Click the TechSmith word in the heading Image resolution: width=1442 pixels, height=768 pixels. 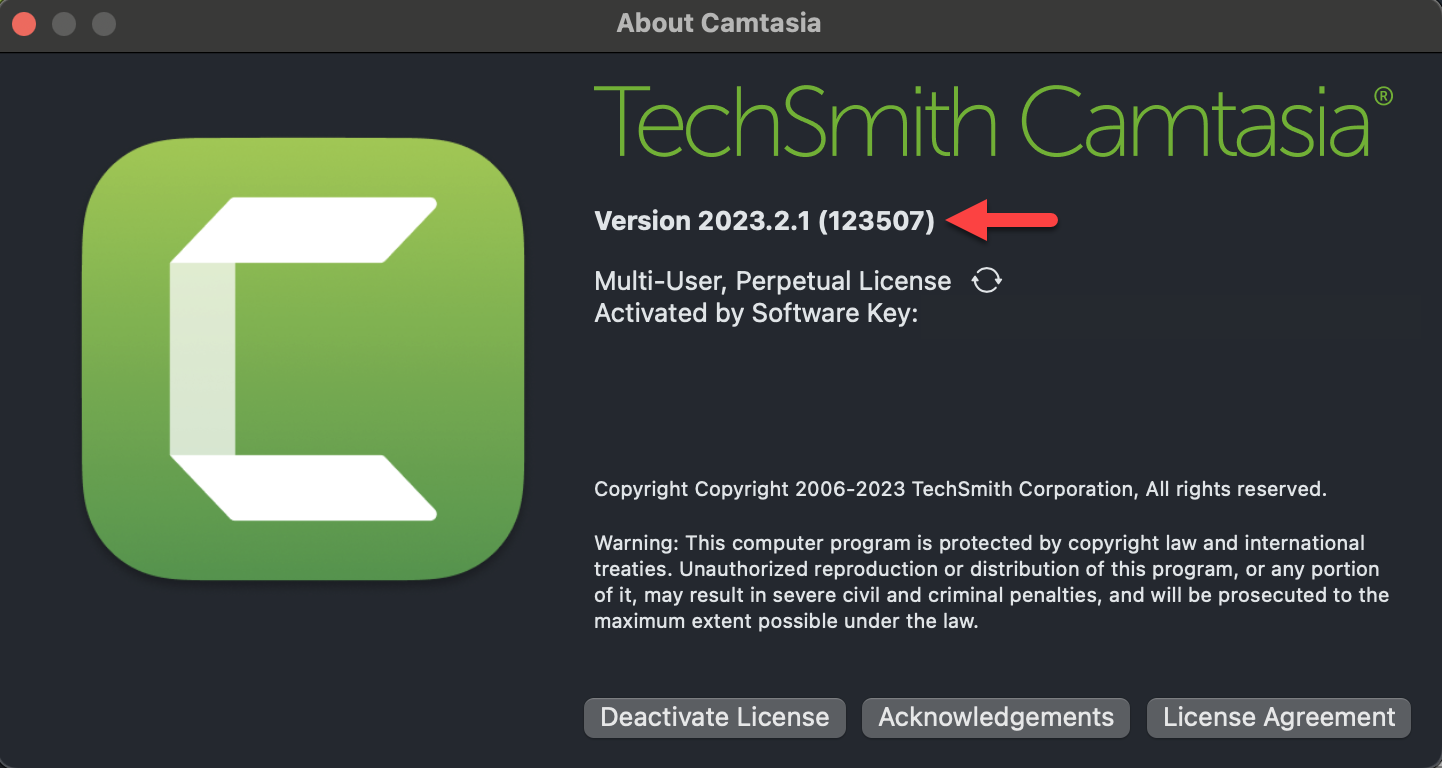pos(796,122)
